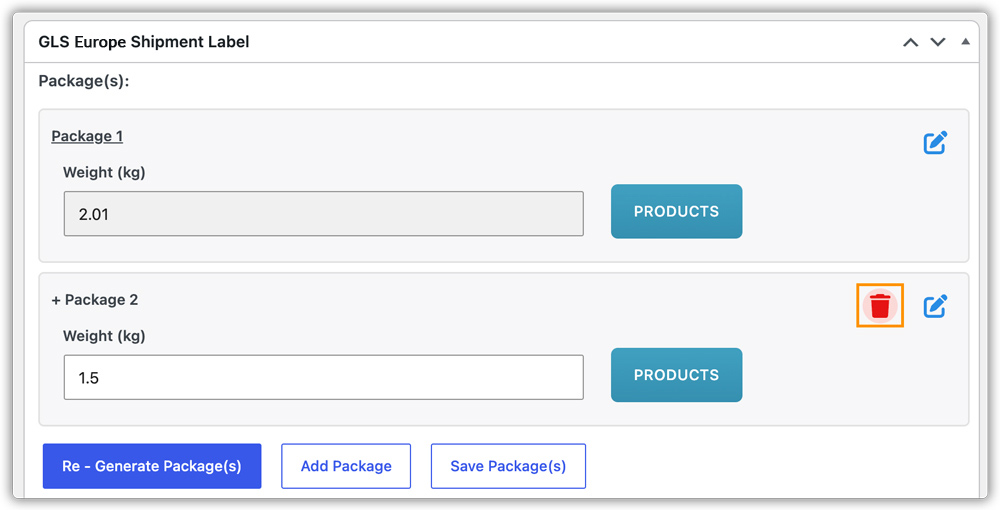Move the panel up with the up chevron
Image resolution: width=1000 pixels, height=510 pixels.
(x=911, y=42)
